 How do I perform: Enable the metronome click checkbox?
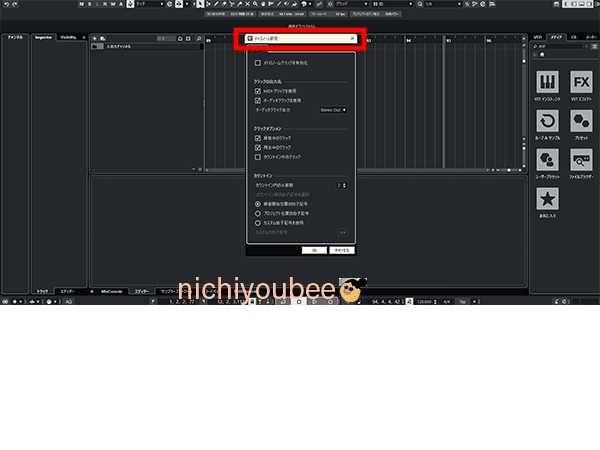257,62
